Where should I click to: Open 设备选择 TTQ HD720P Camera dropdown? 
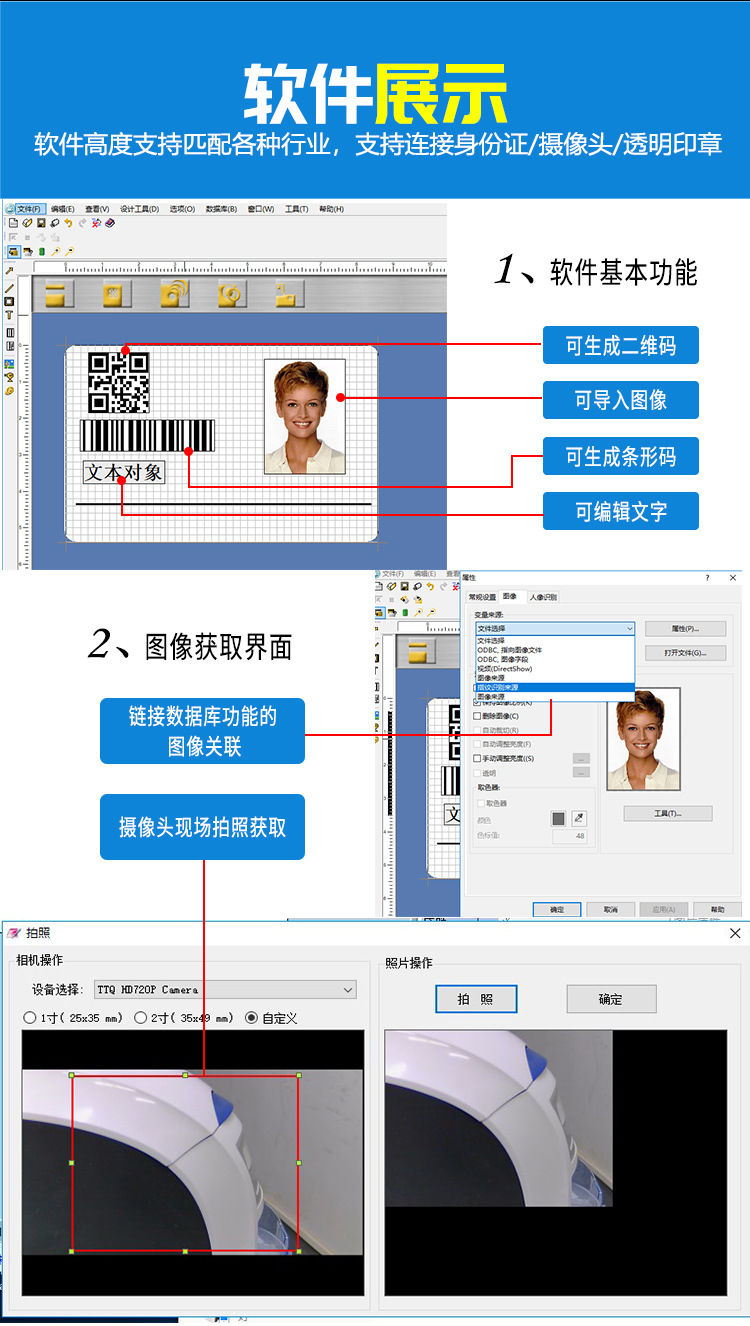[226, 990]
